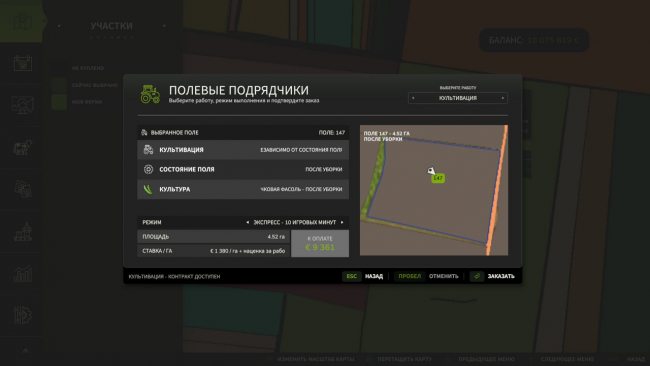Go to next page right of УЧАСТКИ

click(164, 26)
